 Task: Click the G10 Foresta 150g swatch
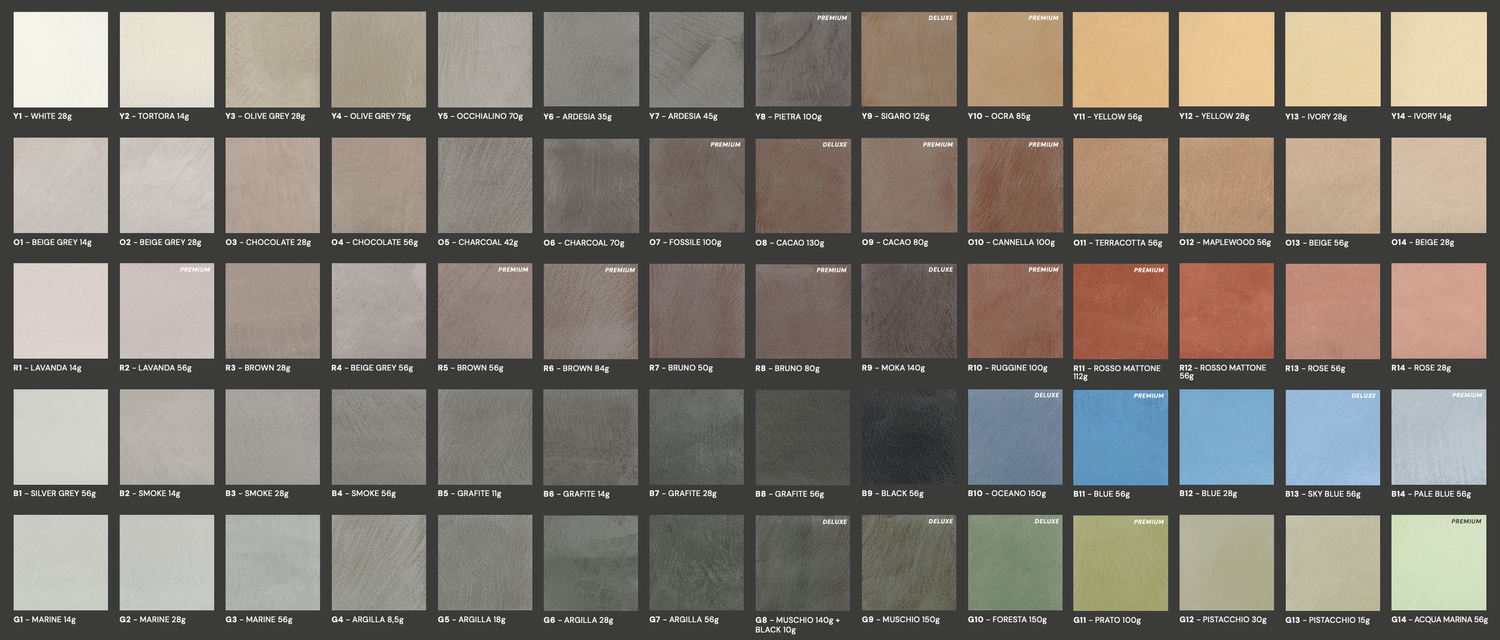tap(1015, 562)
